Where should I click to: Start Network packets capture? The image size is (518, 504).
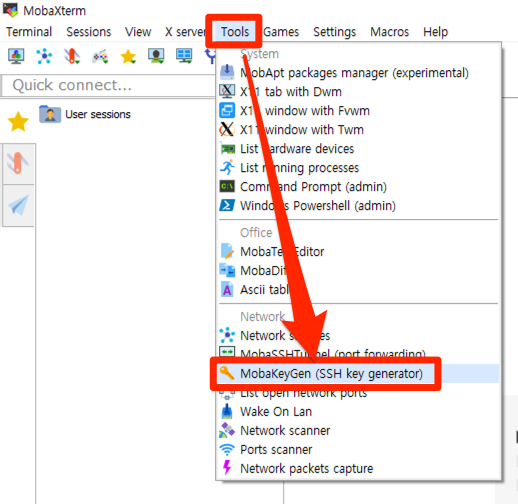tap(358, 469)
